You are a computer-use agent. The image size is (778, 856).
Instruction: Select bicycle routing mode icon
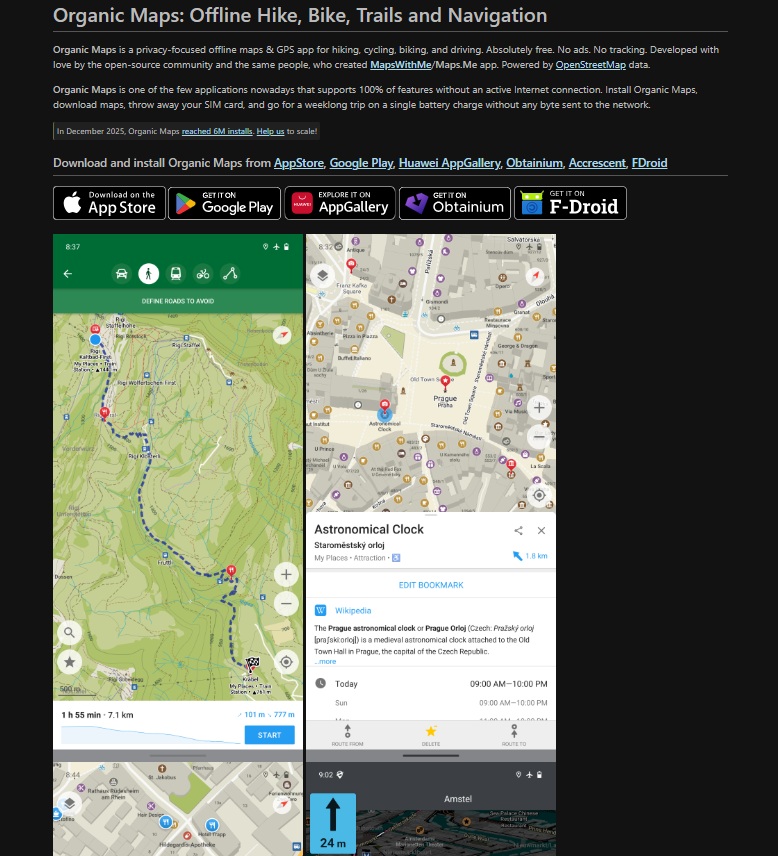[x=203, y=274]
